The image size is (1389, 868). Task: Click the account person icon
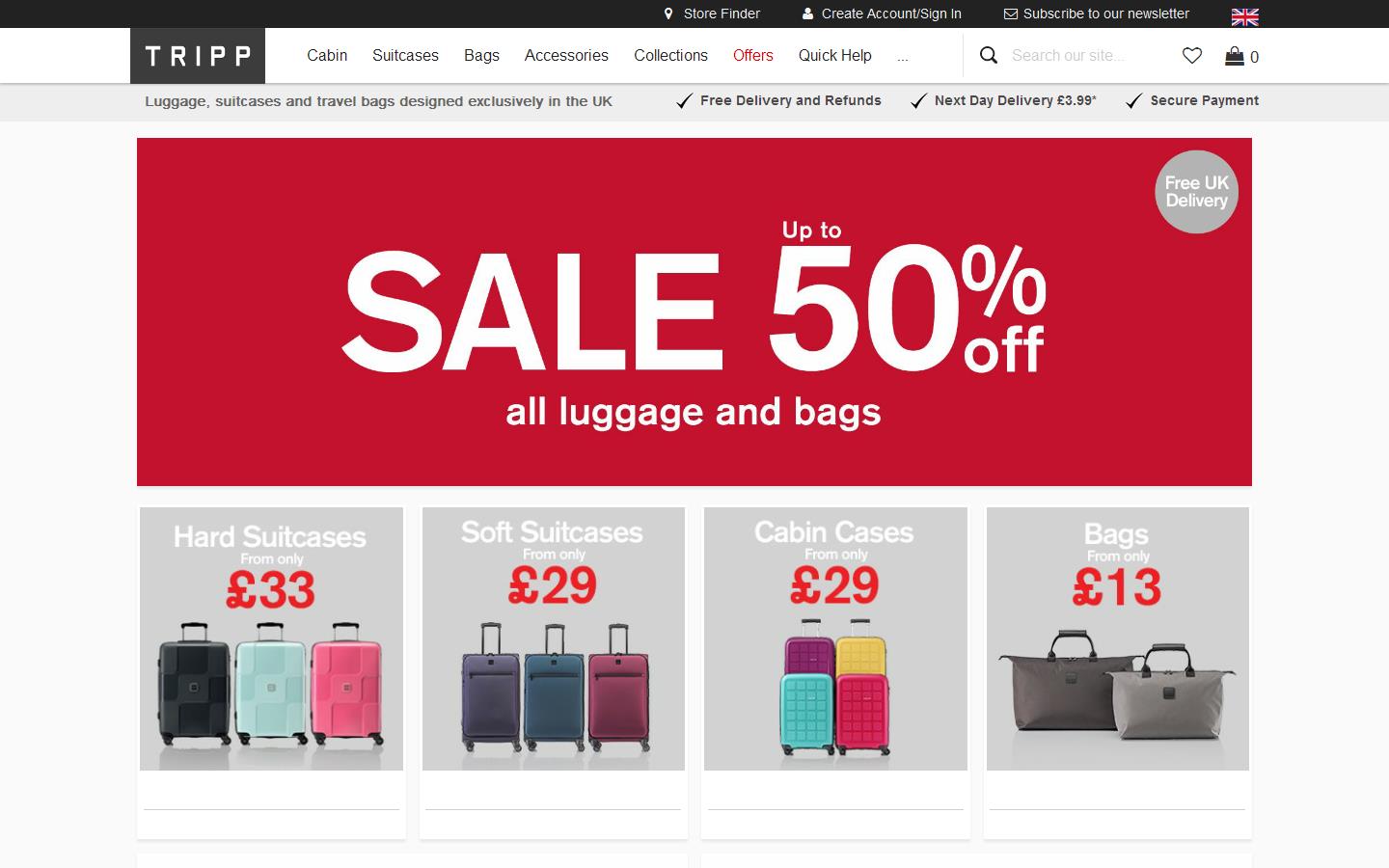pyautogui.click(x=807, y=14)
